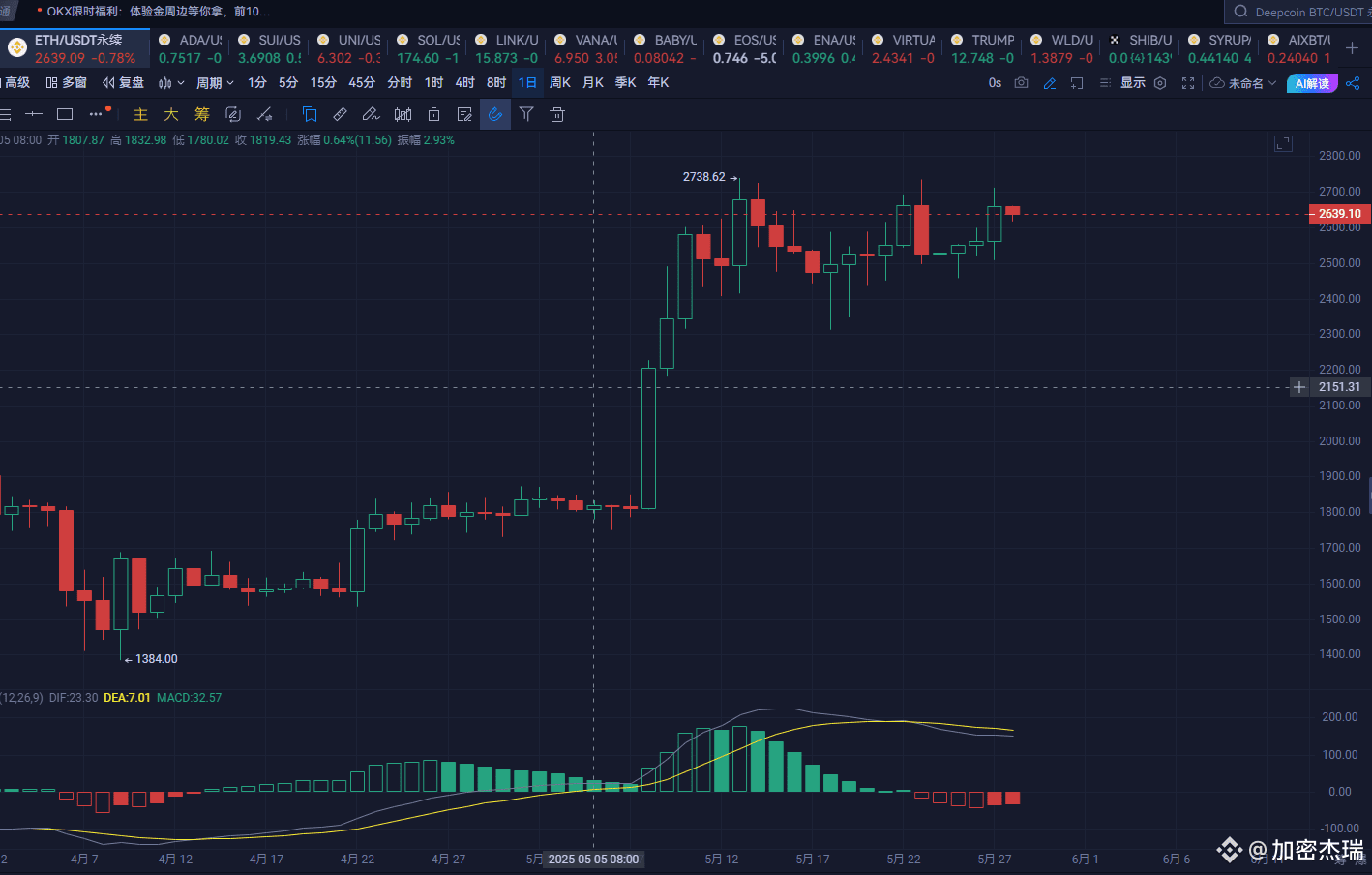The image size is (1372, 875).
Task: Share the chart via share icon
Action: 1352,83
